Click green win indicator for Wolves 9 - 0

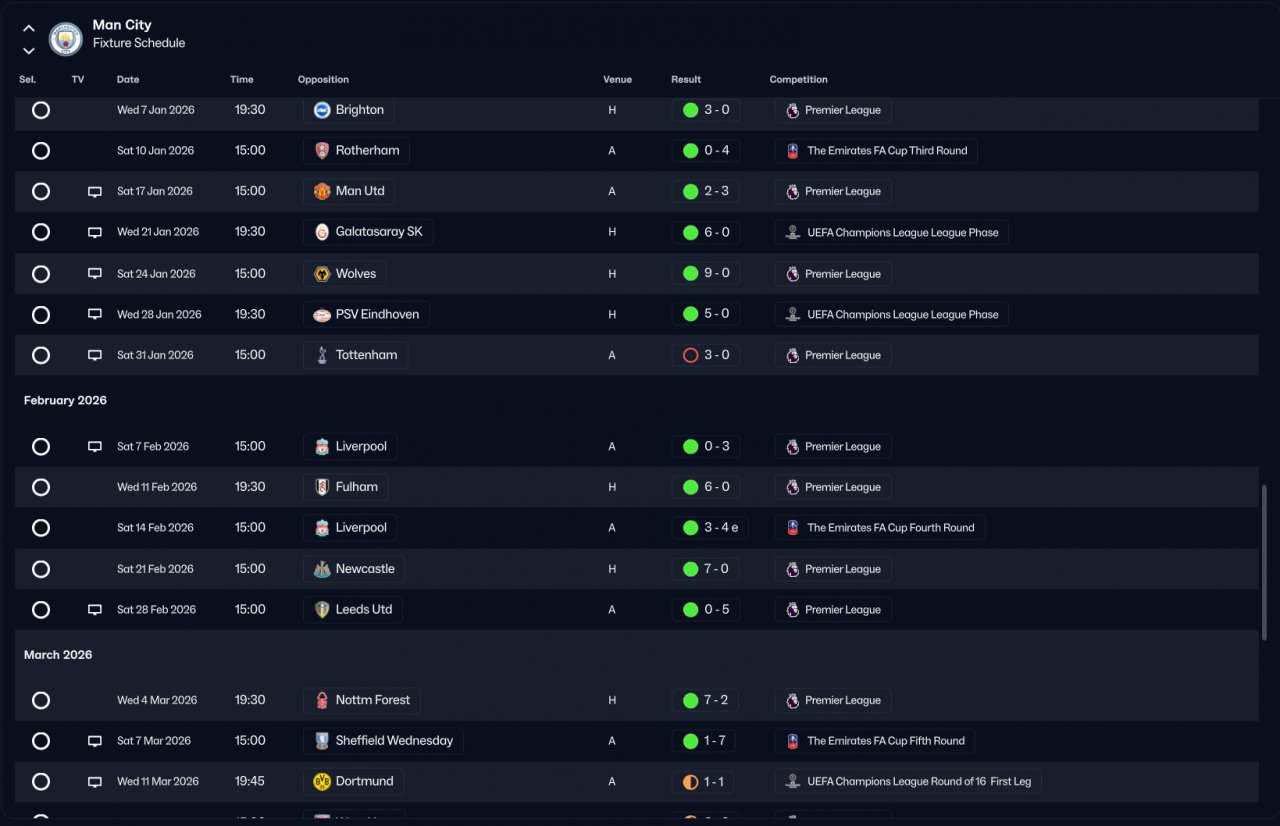[x=690, y=274]
